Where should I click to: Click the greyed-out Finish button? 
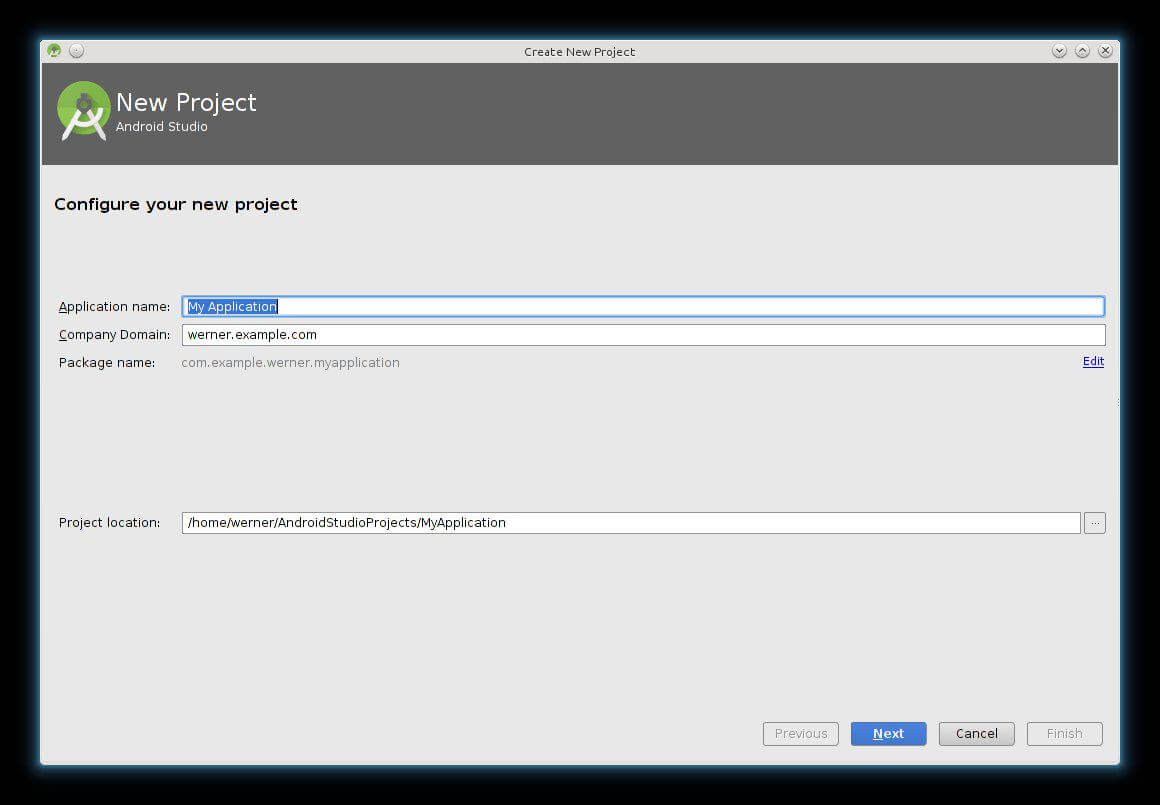point(1064,734)
